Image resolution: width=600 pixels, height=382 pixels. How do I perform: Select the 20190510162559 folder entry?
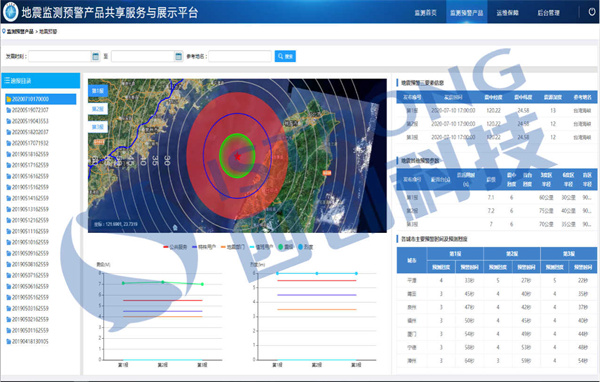coord(28,242)
